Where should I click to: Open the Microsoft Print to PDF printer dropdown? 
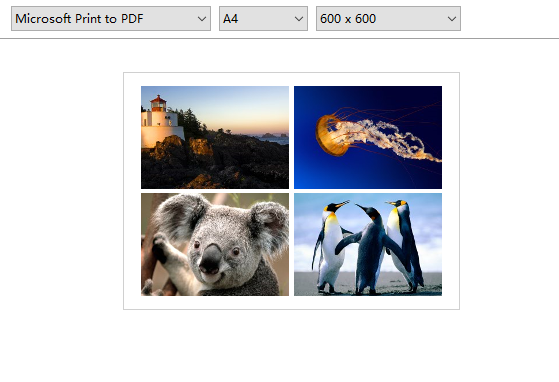click(111, 19)
